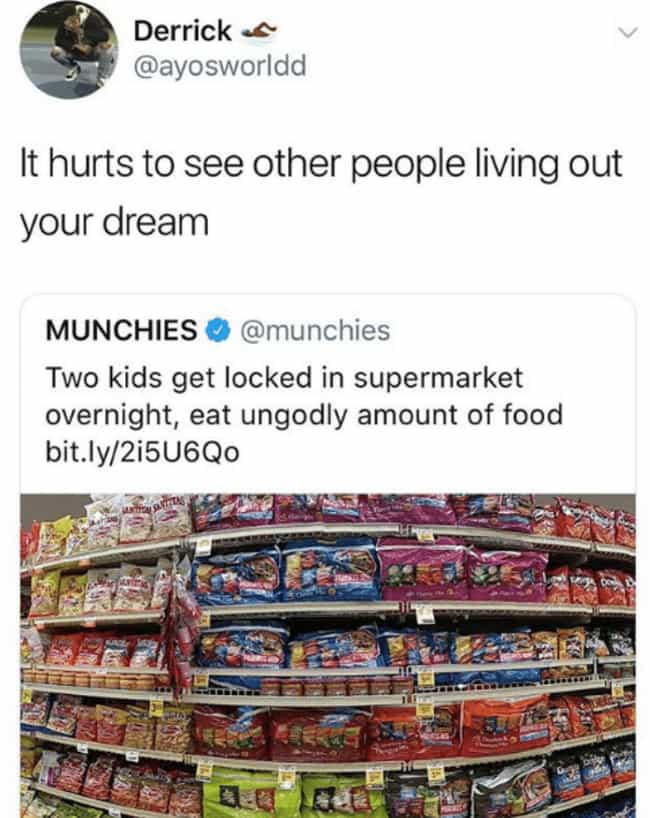Click 'overnight, eat ungodly amount' text line
650x818 pixels.
[305, 415]
